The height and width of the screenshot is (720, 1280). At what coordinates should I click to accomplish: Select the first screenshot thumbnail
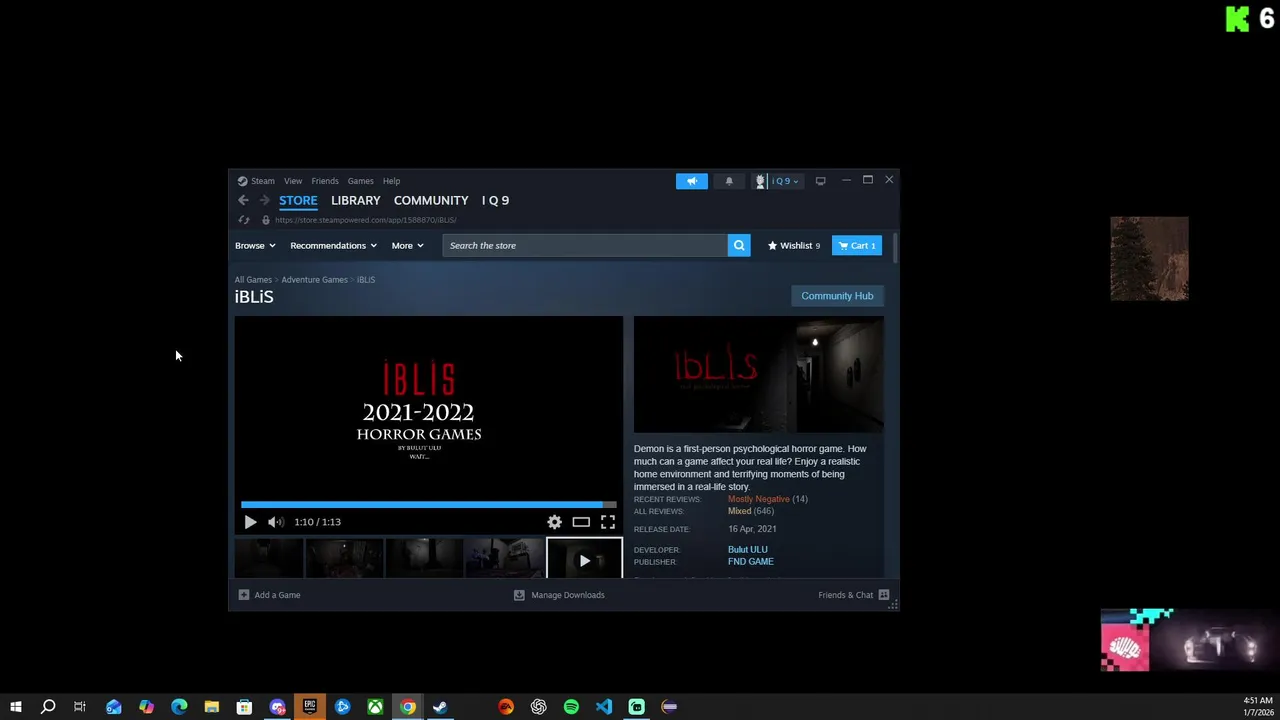269,558
